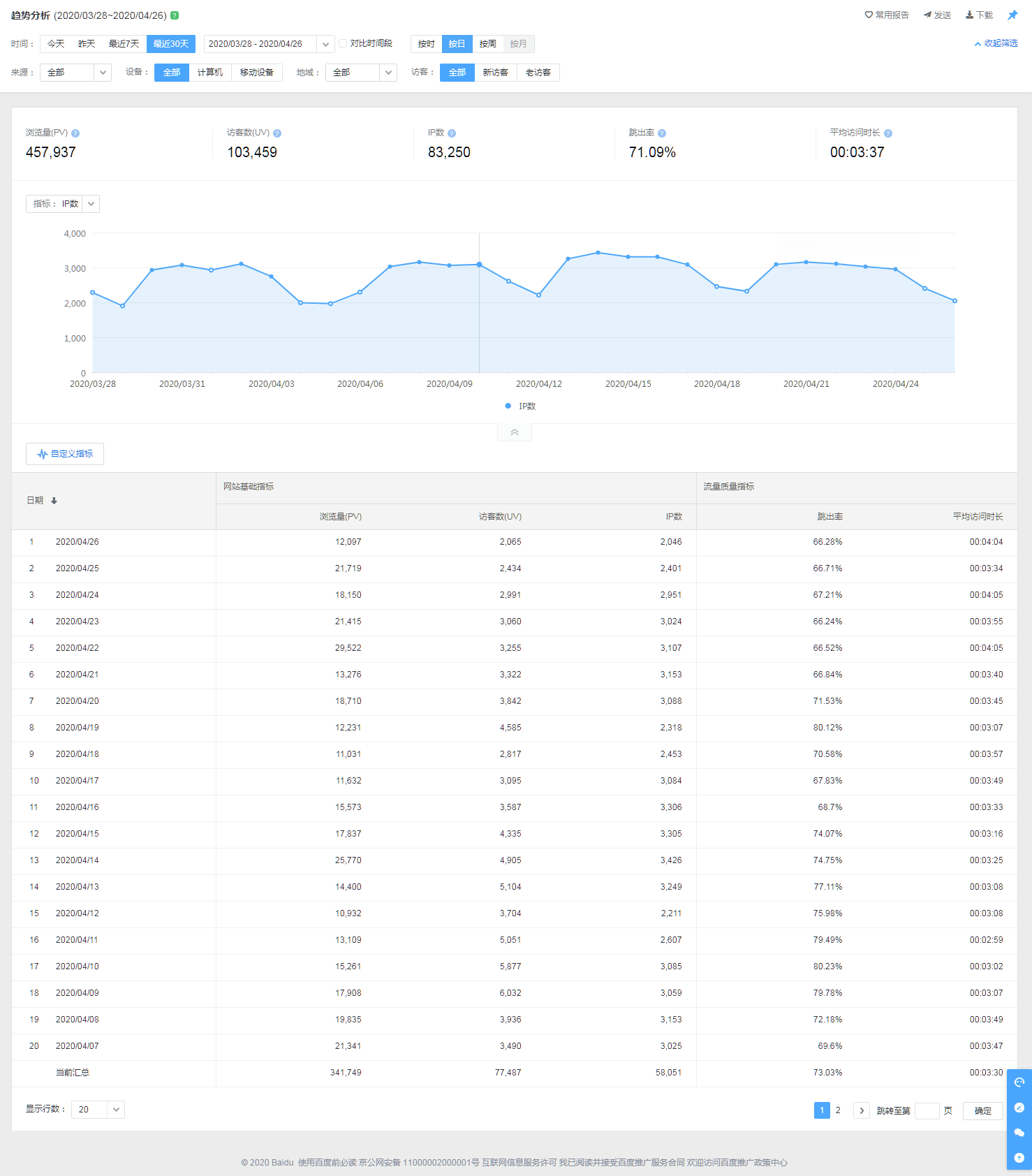This screenshot has height=1176, width=1032.
Task: Select 全部 under 访客 filter
Action: 457,73
